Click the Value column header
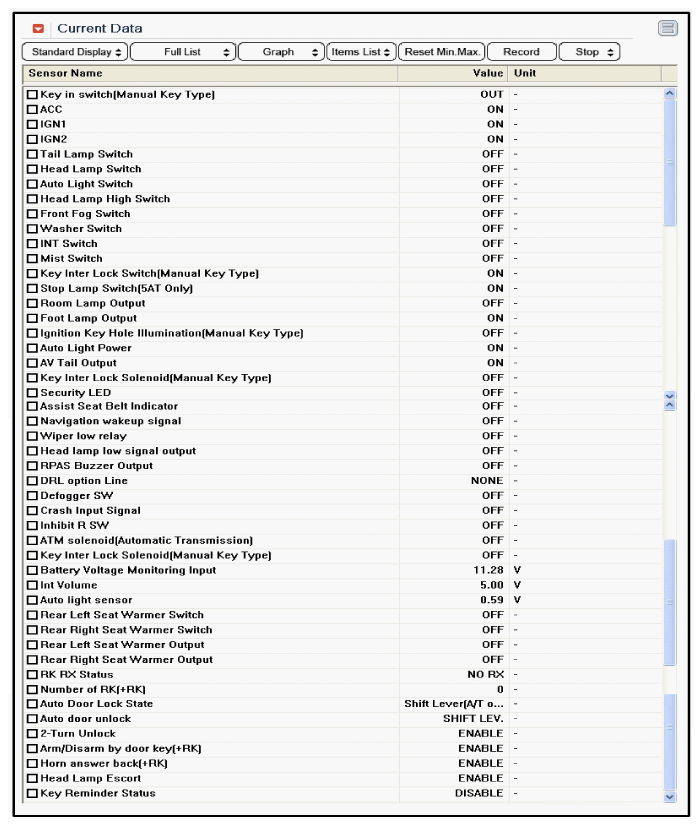The width and height of the screenshot is (700, 828). coord(453,74)
